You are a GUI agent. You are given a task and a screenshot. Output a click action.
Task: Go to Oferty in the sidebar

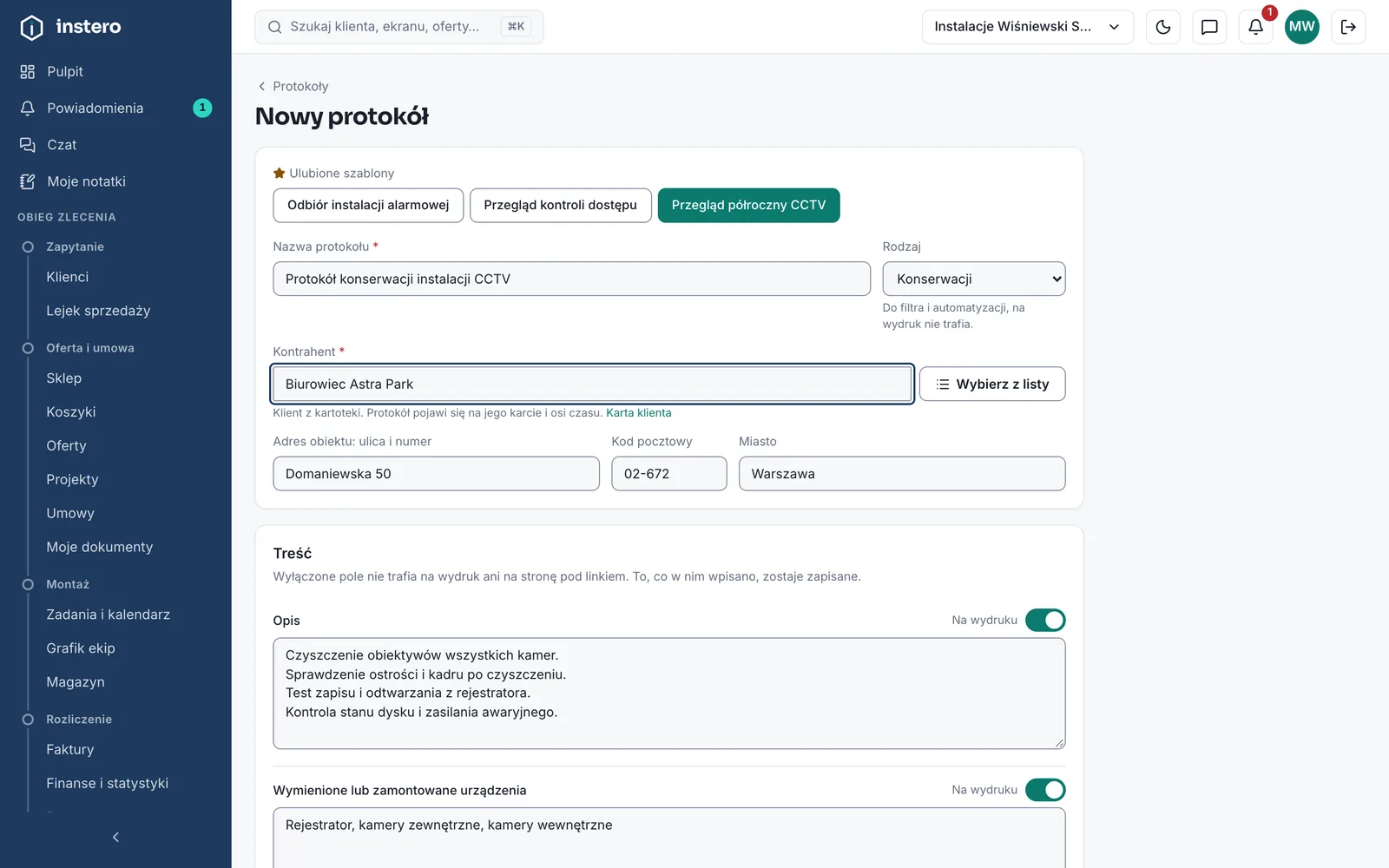(x=66, y=445)
